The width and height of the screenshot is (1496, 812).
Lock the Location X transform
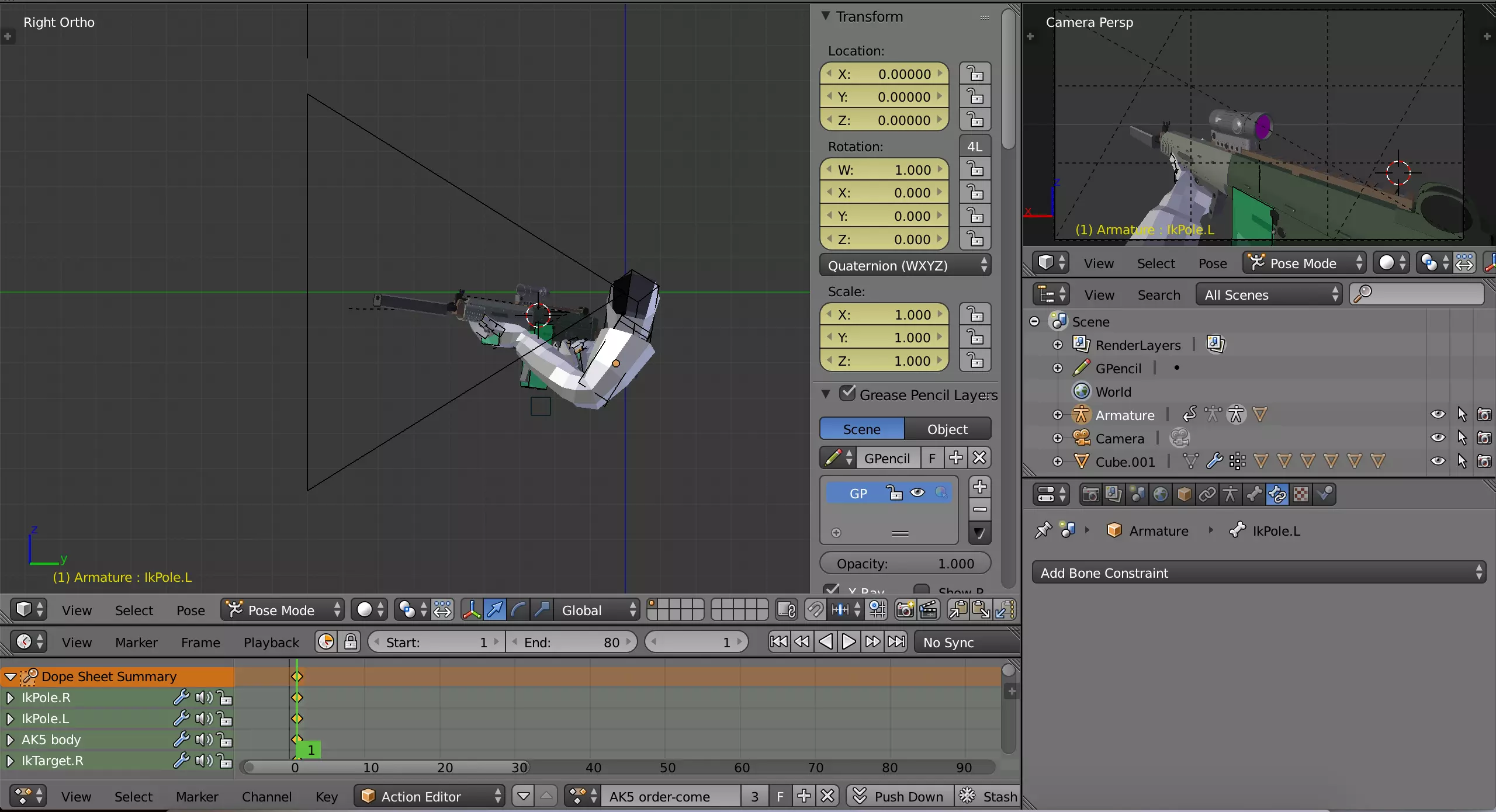click(975, 74)
